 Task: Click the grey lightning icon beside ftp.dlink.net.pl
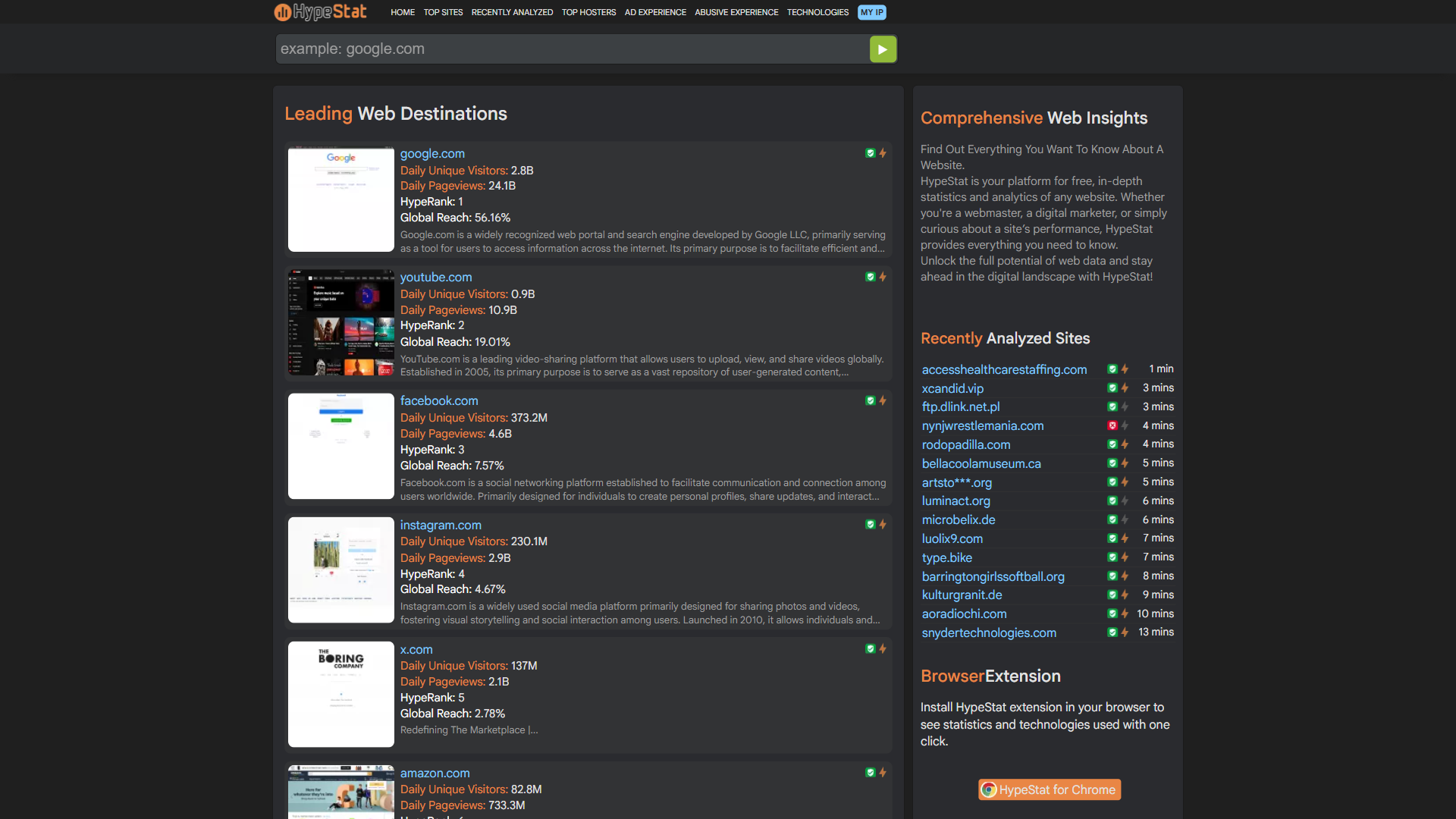(x=1125, y=406)
